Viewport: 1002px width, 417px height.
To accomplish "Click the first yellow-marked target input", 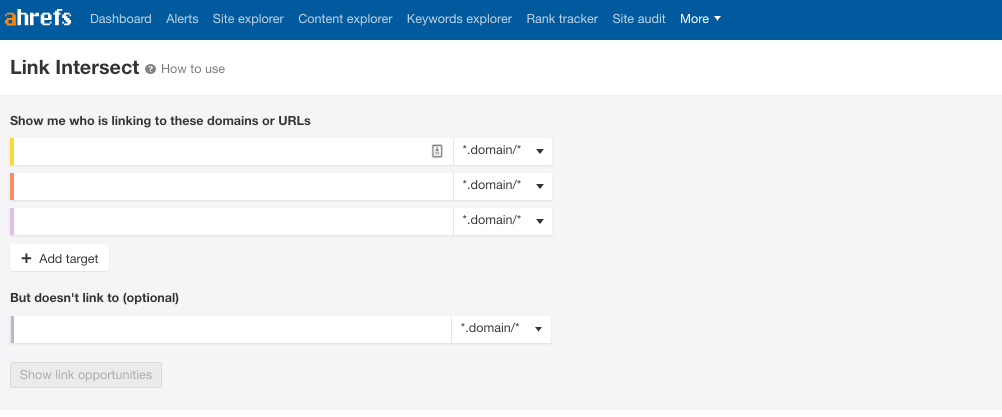I will pos(220,151).
